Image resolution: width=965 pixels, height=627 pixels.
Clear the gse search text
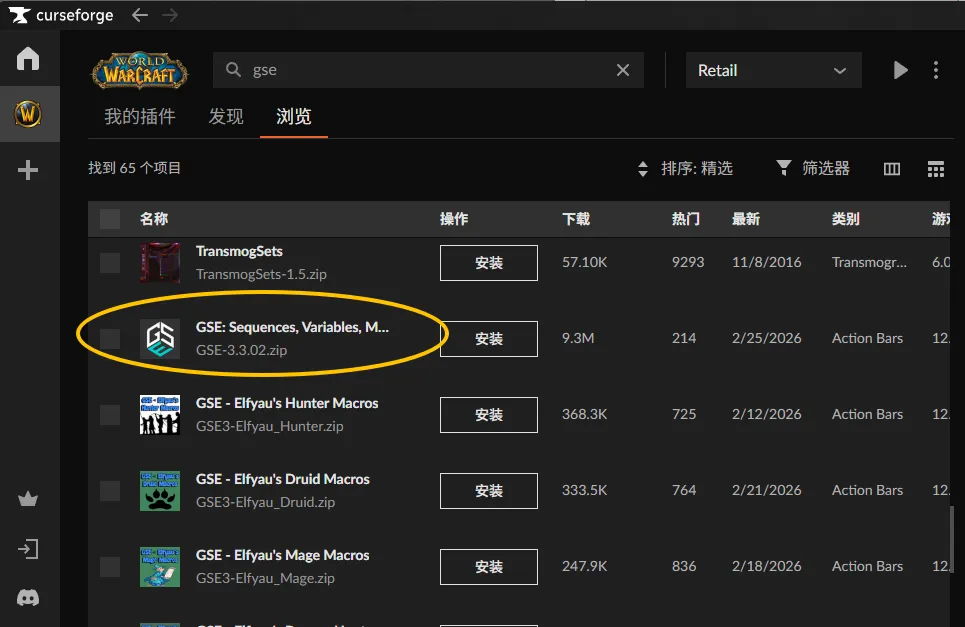pyautogui.click(x=623, y=70)
